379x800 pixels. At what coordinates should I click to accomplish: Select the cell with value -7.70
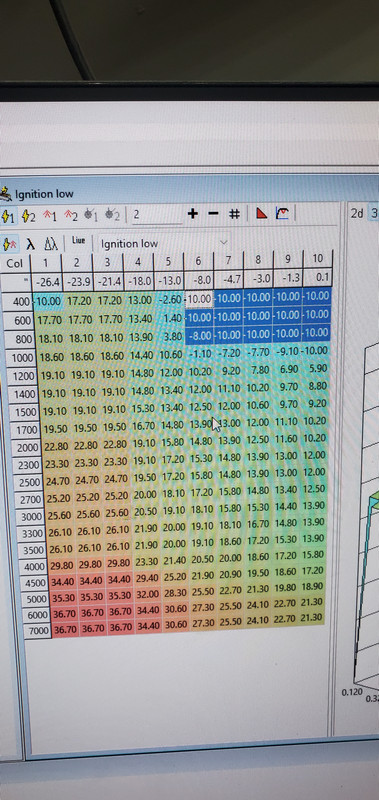[259, 353]
